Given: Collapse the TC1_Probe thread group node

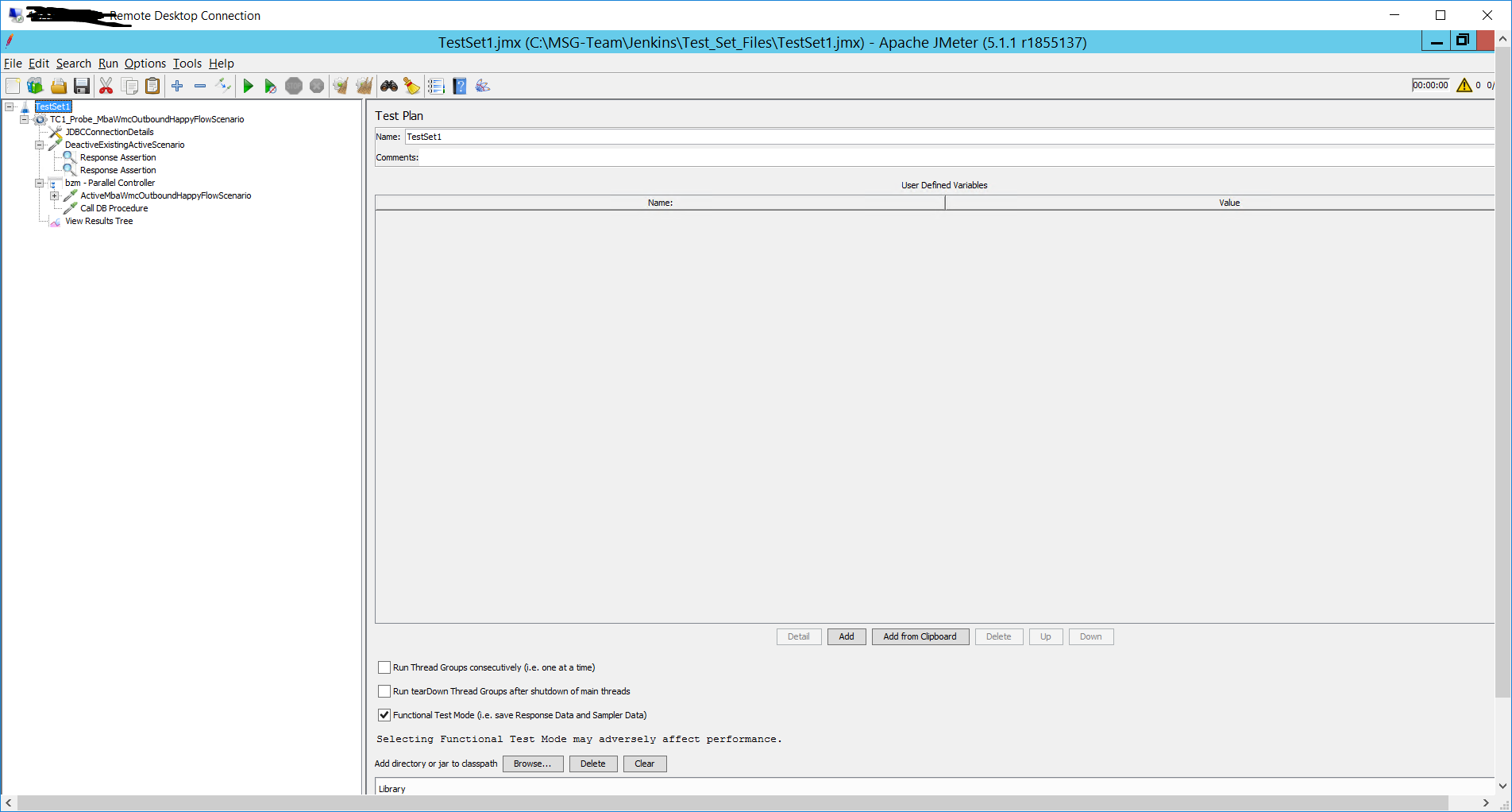Looking at the screenshot, I should pyautogui.click(x=24, y=119).
